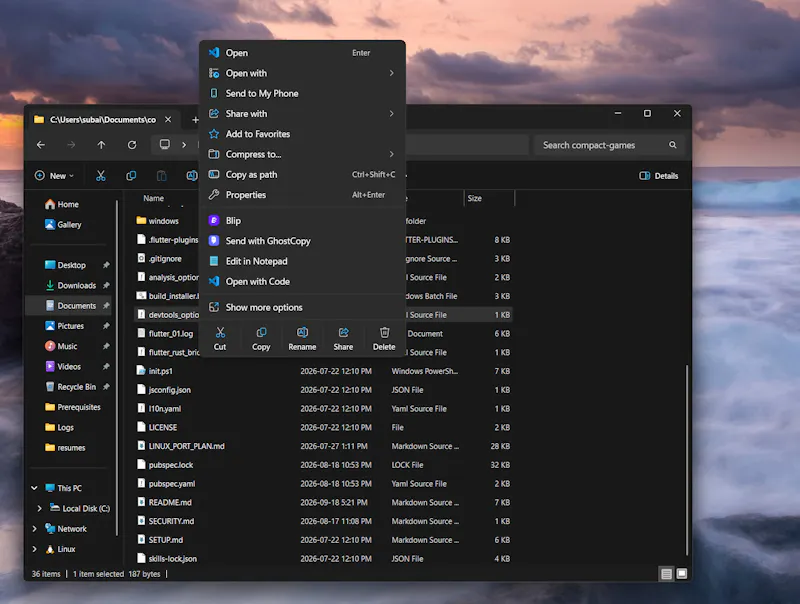Select the skills-lock.json file
Screen dimensions: 800x604
(x=323, y=559)
